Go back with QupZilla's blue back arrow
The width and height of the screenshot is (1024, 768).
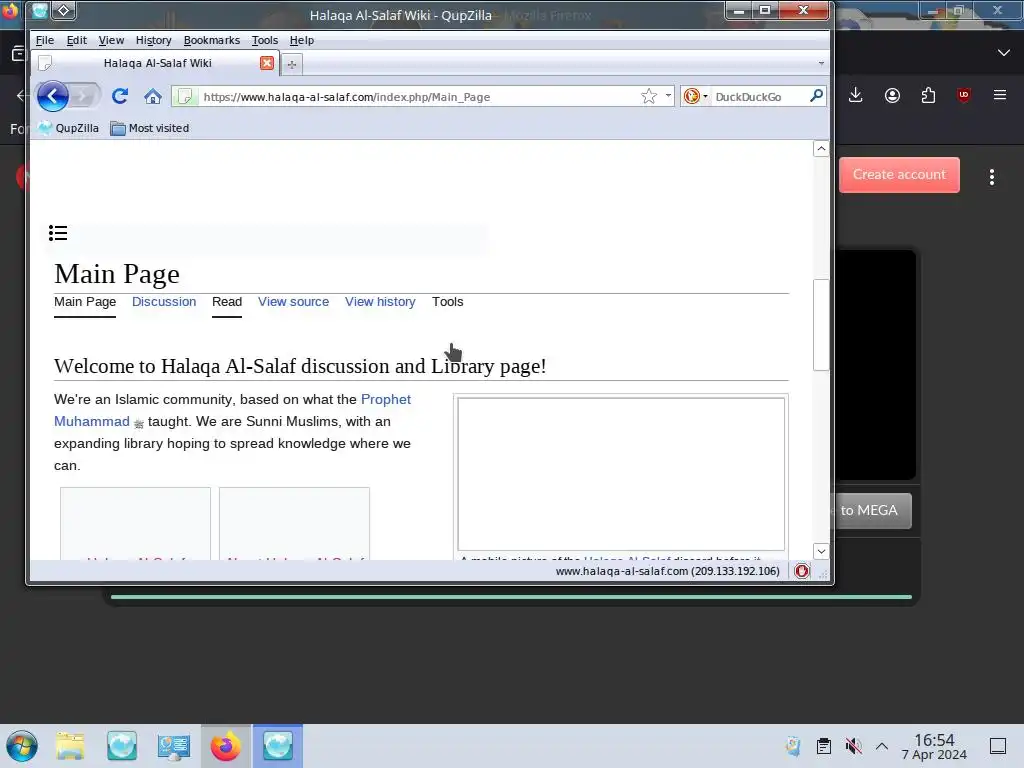coord(53,97)
